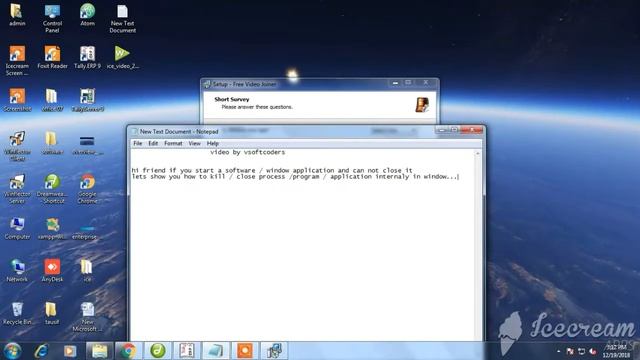Minimize the Setup - Free Video Joiner window
The image size is (640, 360).
[x=395, y=83]
